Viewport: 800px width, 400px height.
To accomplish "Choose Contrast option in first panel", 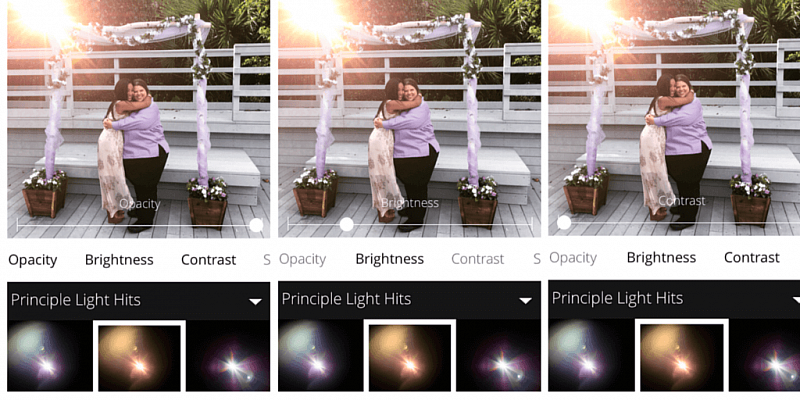I will point(209,260).
